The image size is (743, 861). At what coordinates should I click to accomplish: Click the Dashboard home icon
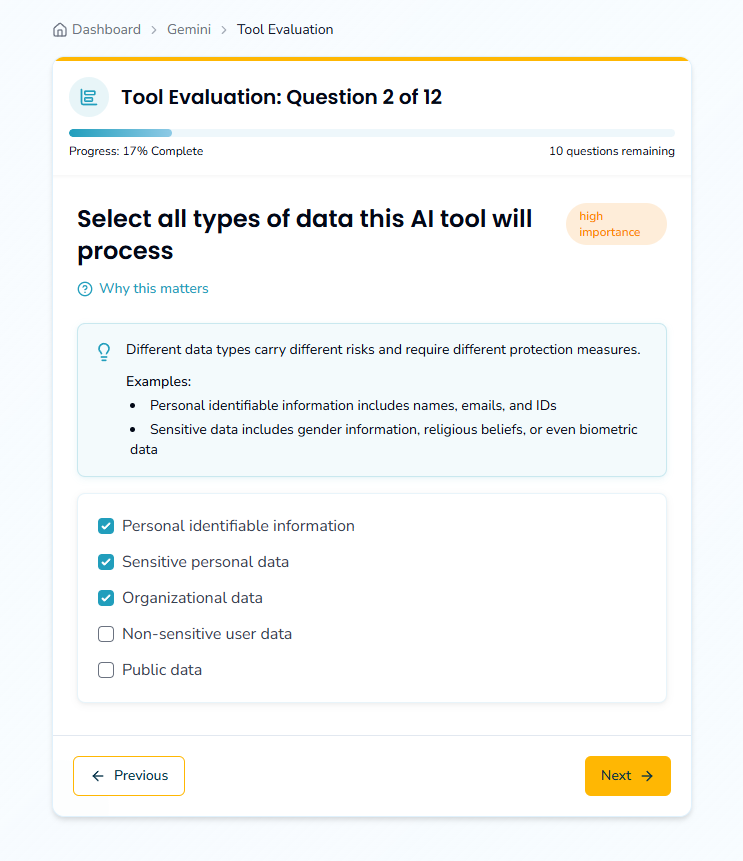(x=60, y=30)
